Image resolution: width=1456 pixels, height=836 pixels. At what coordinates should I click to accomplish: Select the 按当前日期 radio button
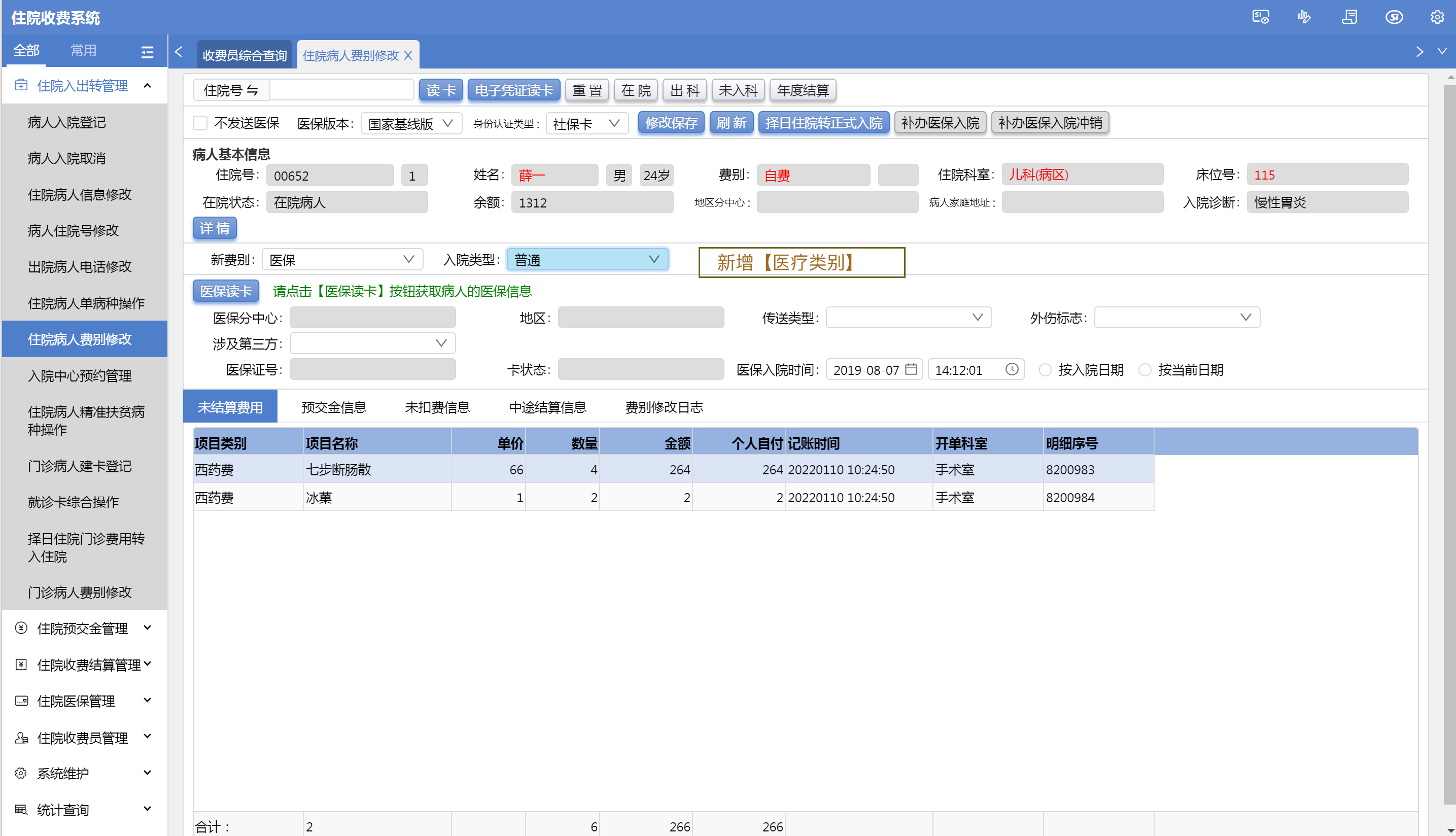click(x=1145, y=370)
